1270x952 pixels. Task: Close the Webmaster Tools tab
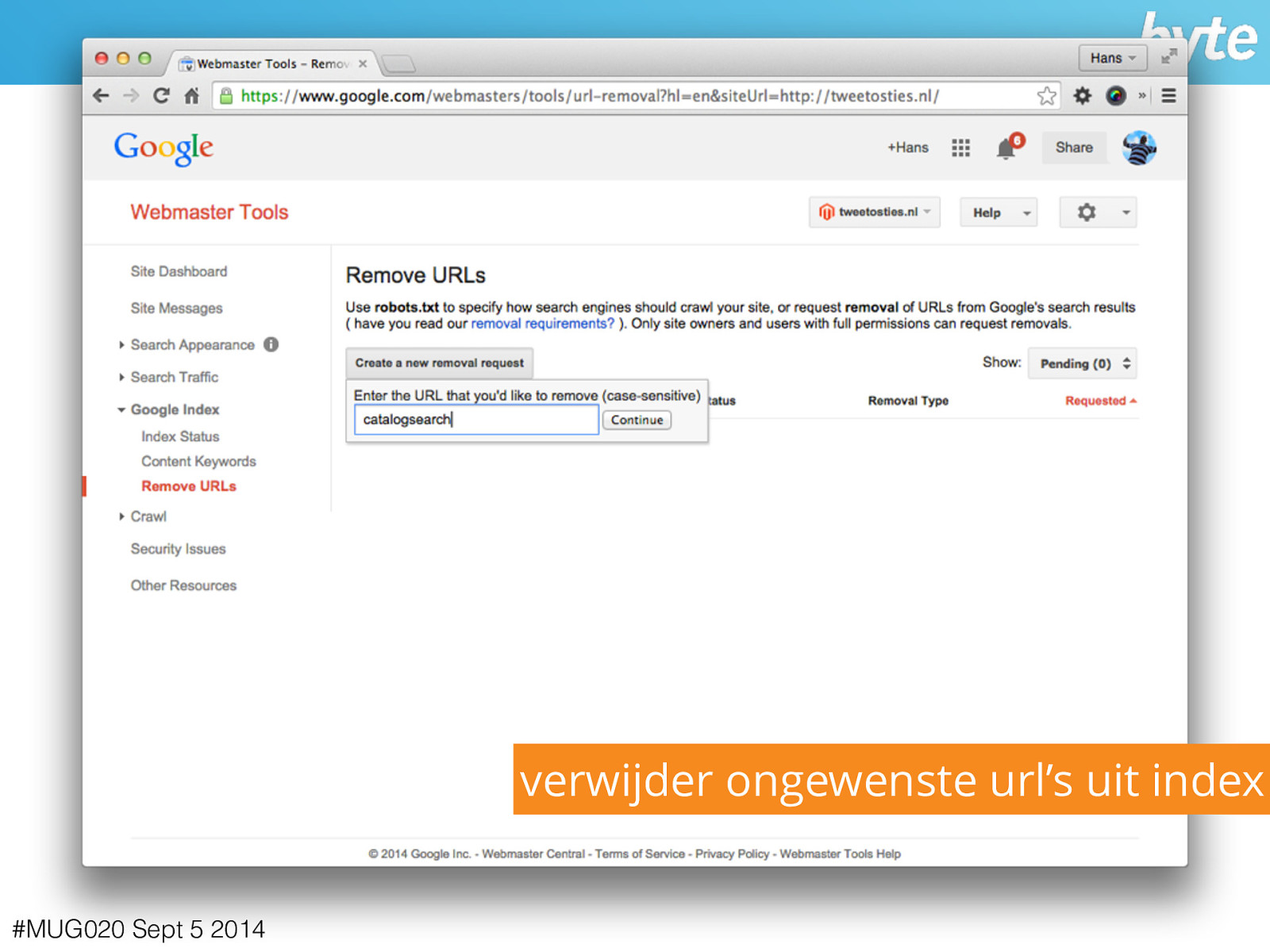point(363,63)
